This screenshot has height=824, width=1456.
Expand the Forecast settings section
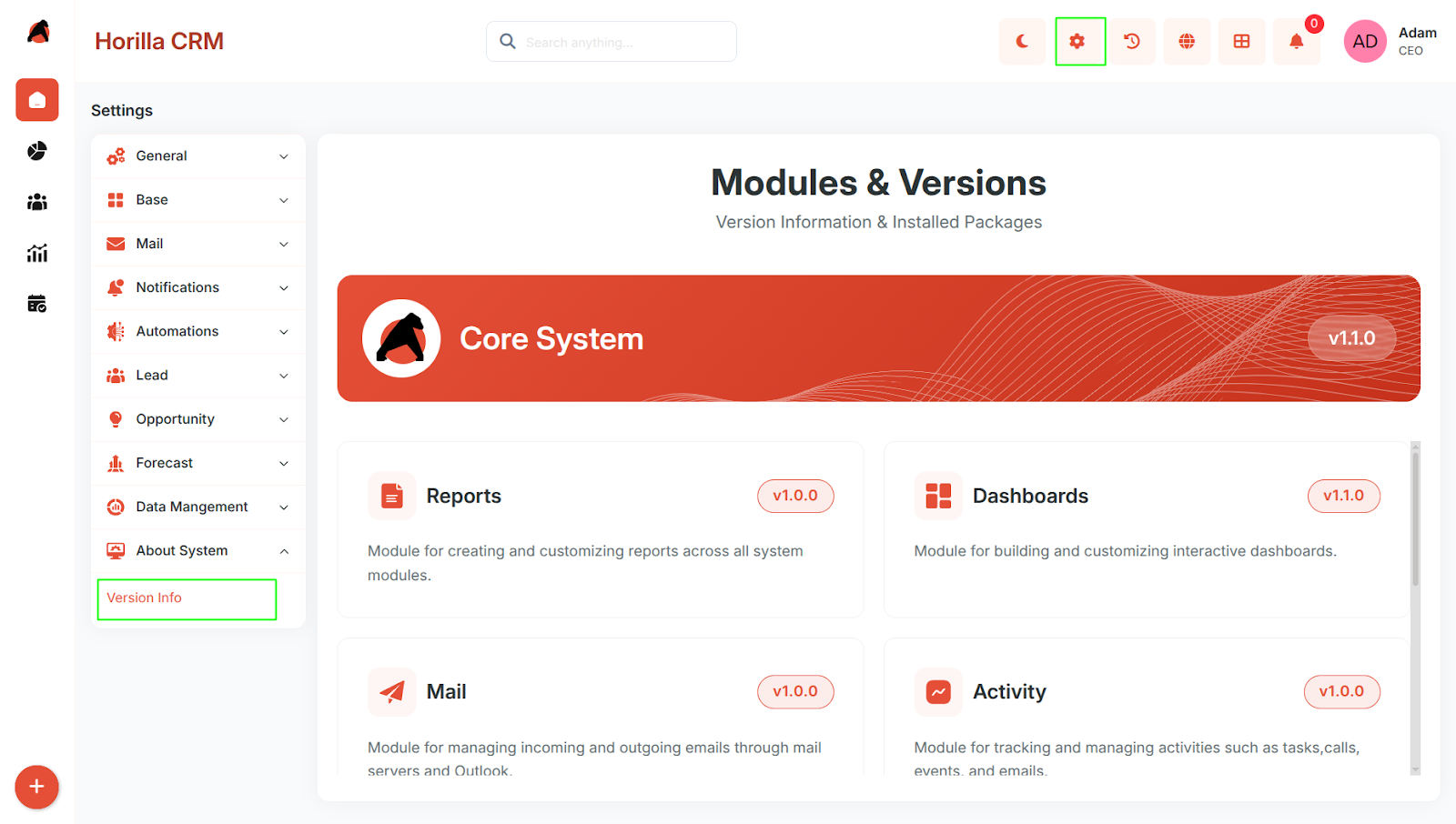pyautogui.click(x=198, y=463)
